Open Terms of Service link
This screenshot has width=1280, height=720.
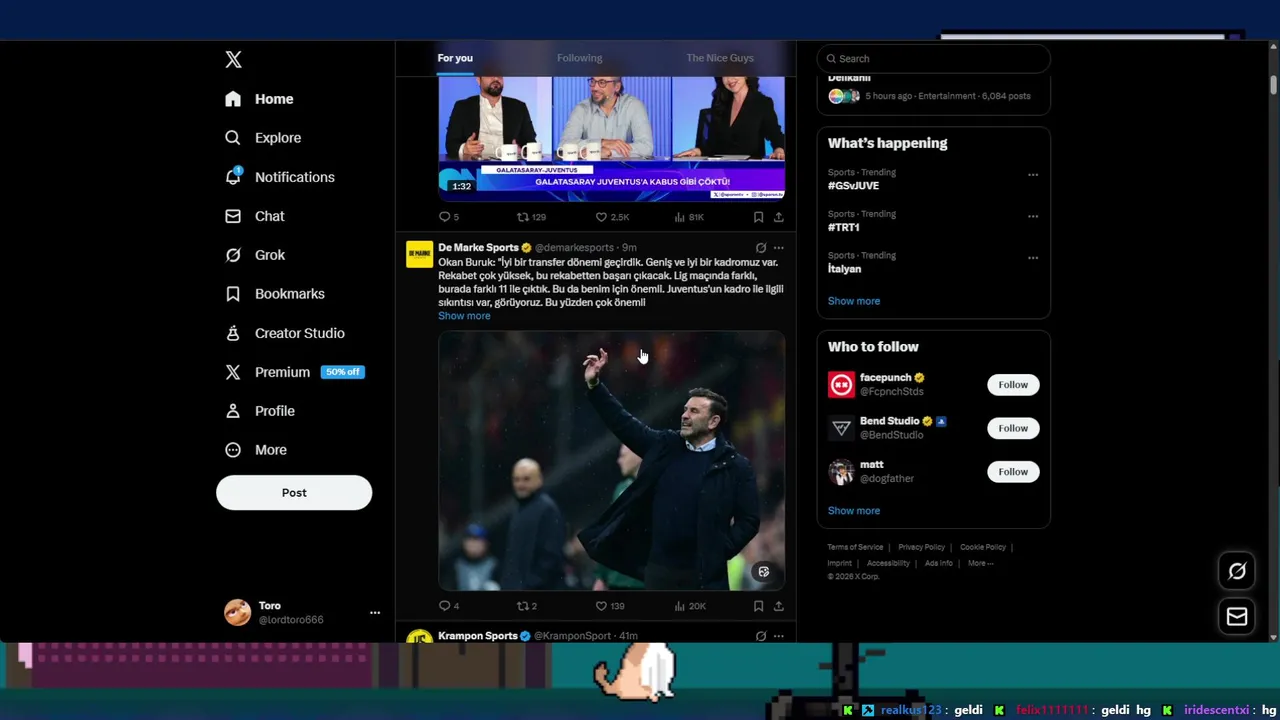[855, 547]
